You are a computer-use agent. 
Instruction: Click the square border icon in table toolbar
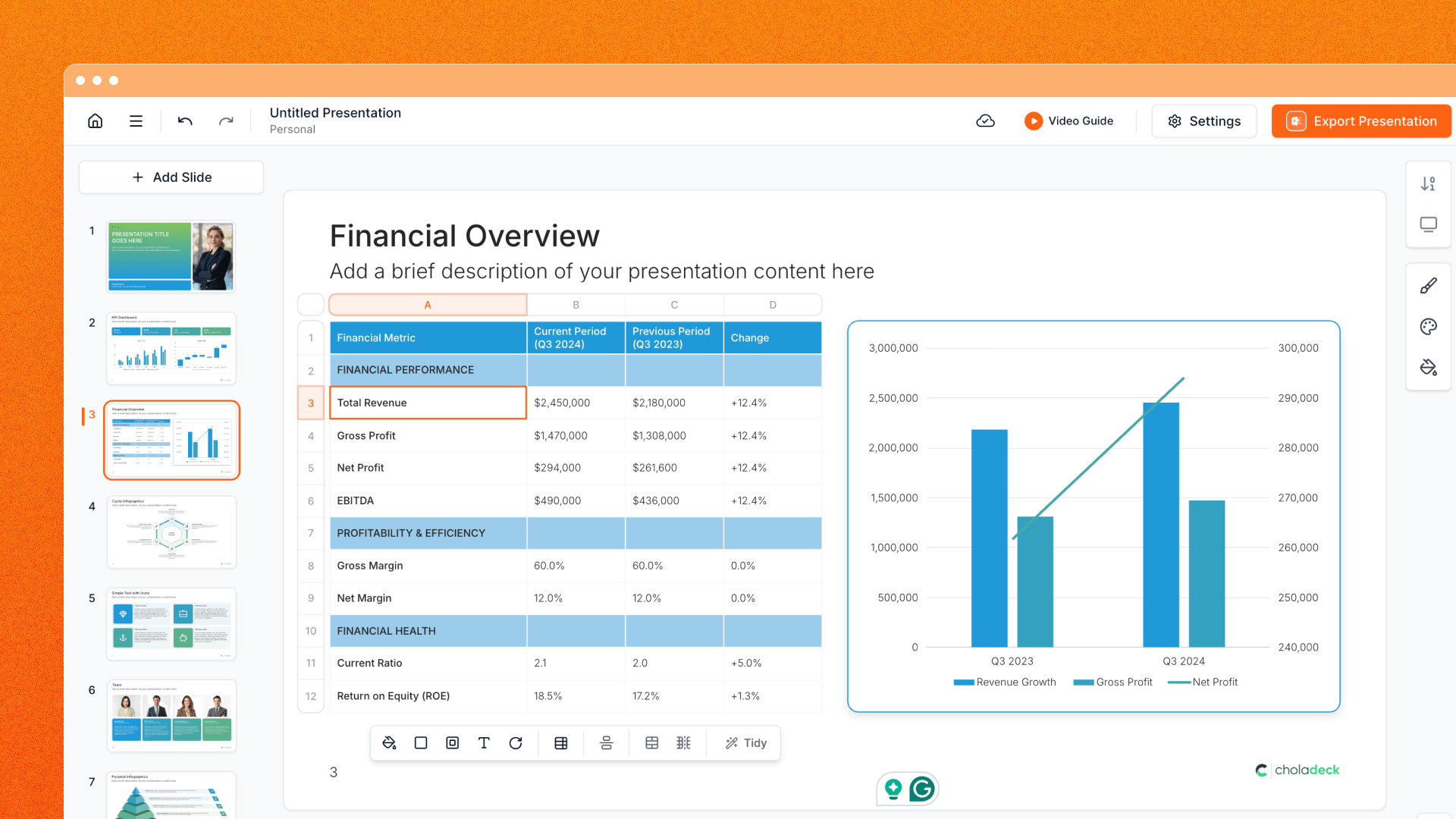point(421,743)
